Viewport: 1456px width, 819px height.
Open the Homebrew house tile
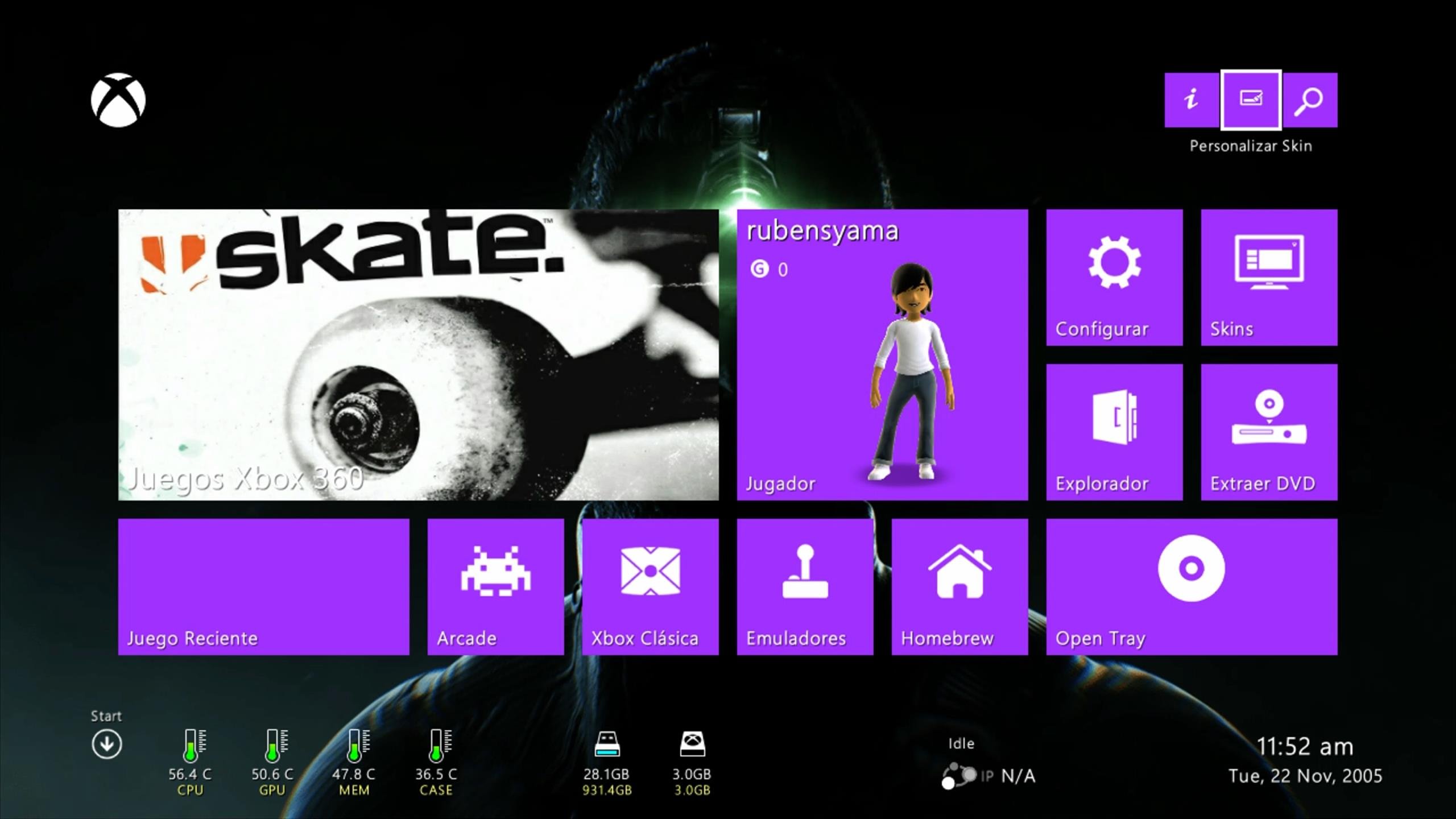tap(960, 587)
